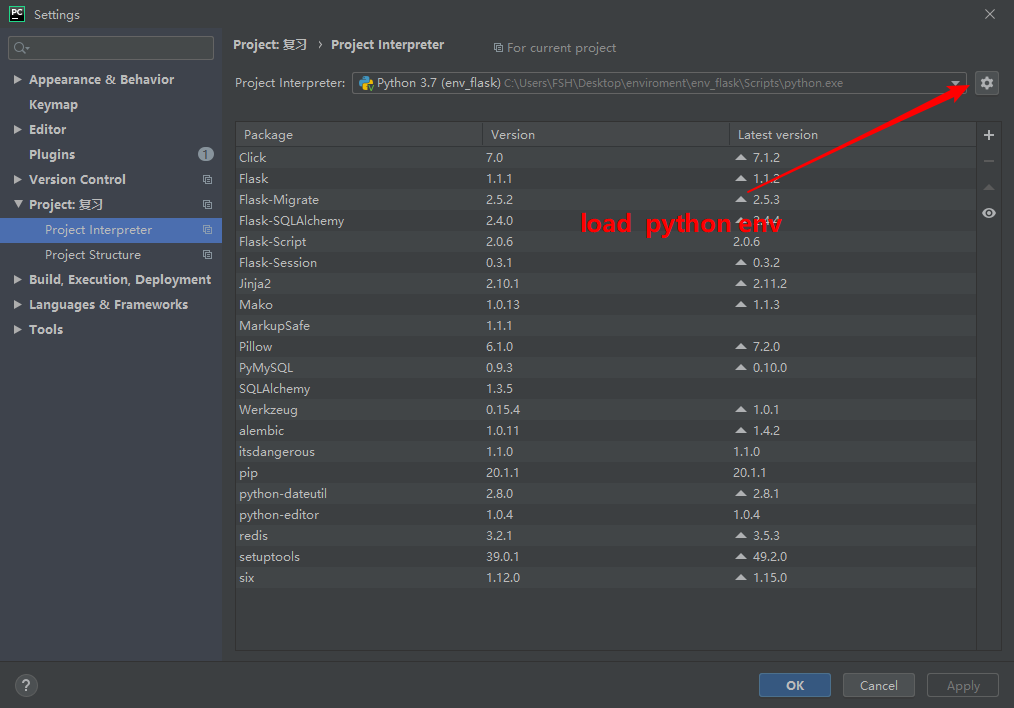
Task: Select the MarkupSafe package row
Action: point(605,325)
